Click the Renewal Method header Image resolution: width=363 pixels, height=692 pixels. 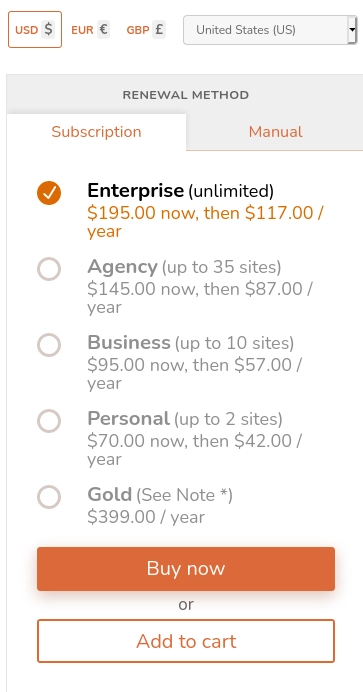pos(186,95)
